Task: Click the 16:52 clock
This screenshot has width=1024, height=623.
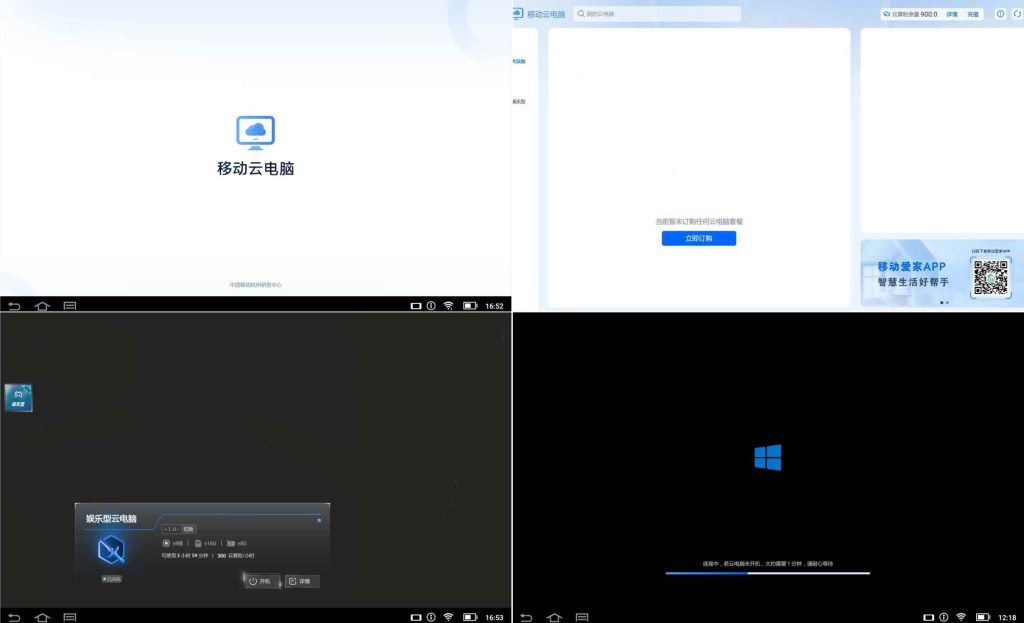Action: [x=494, y=306]
